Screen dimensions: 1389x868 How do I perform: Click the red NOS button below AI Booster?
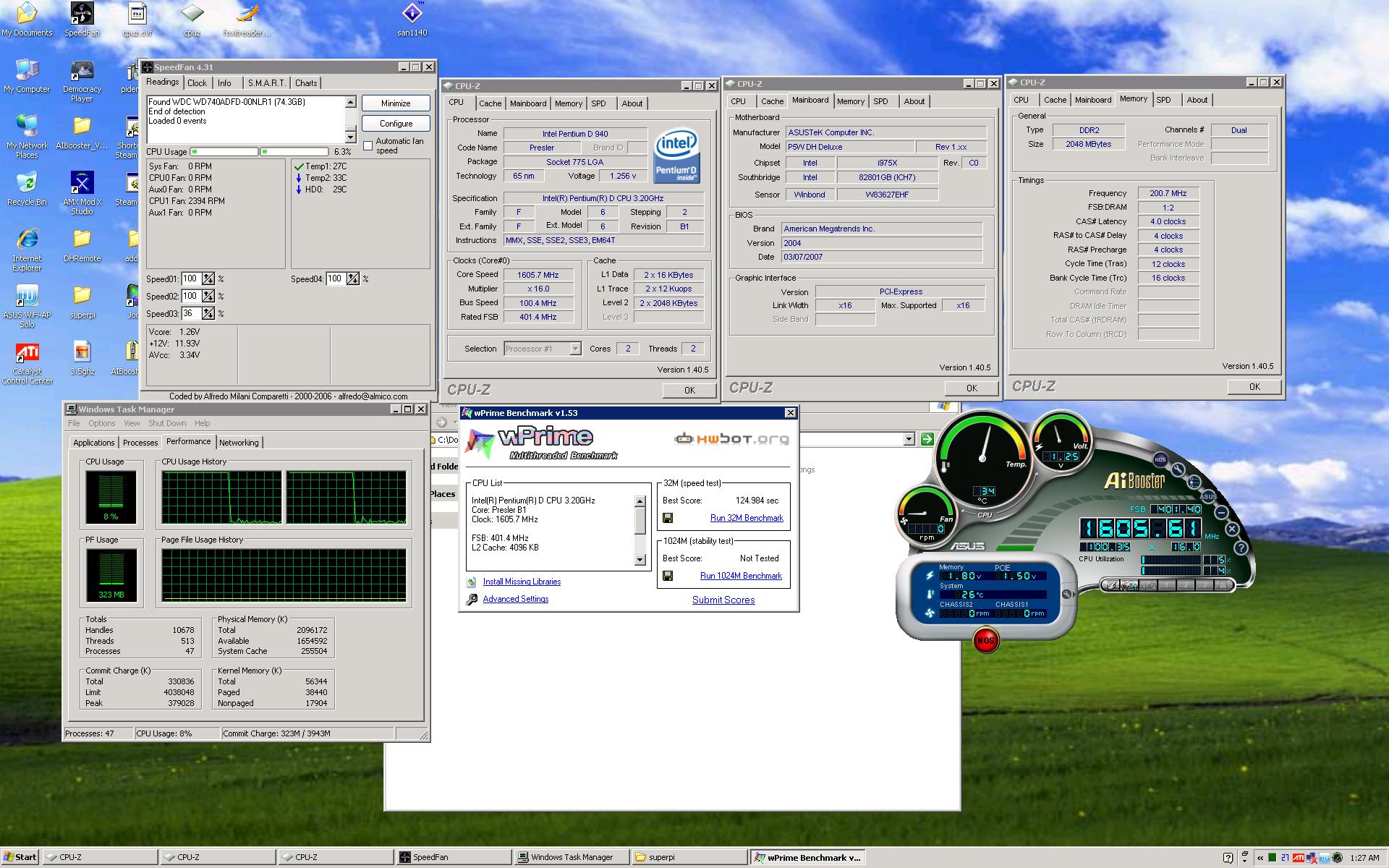(x=985, y=640)
